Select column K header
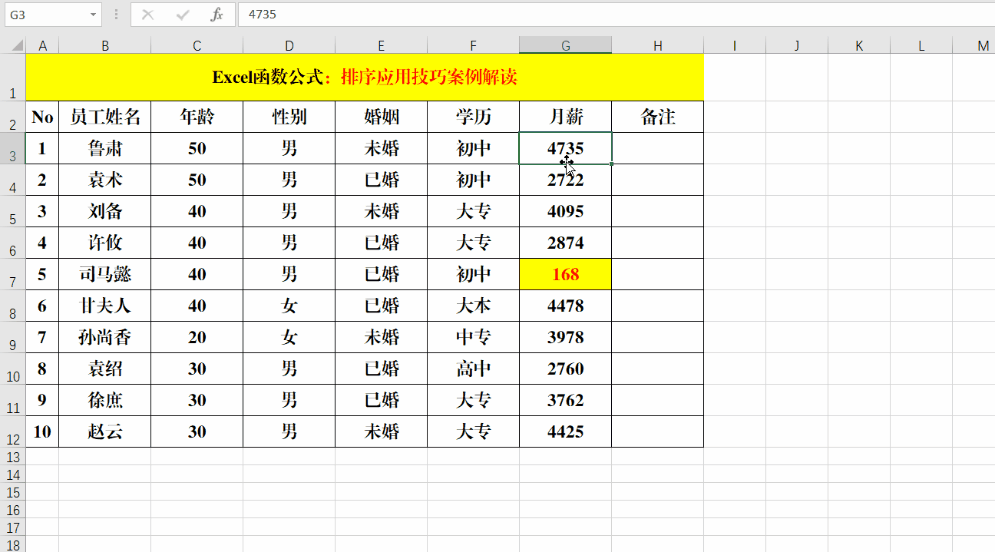This screenshot has height=552, width=995. [859, 46]
